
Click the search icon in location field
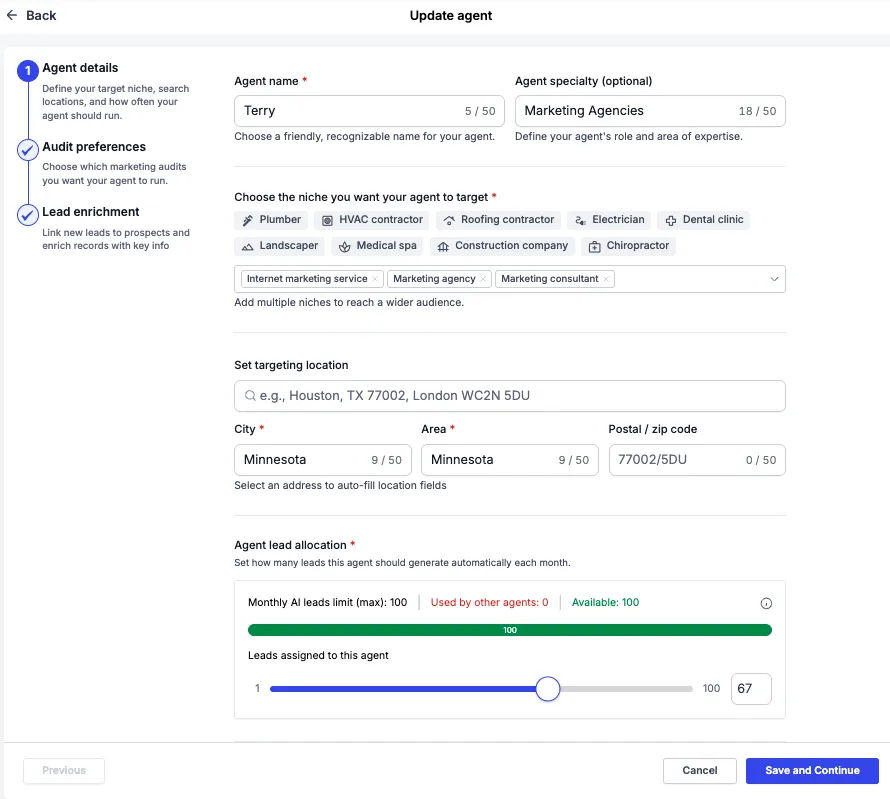click(248, 396)
